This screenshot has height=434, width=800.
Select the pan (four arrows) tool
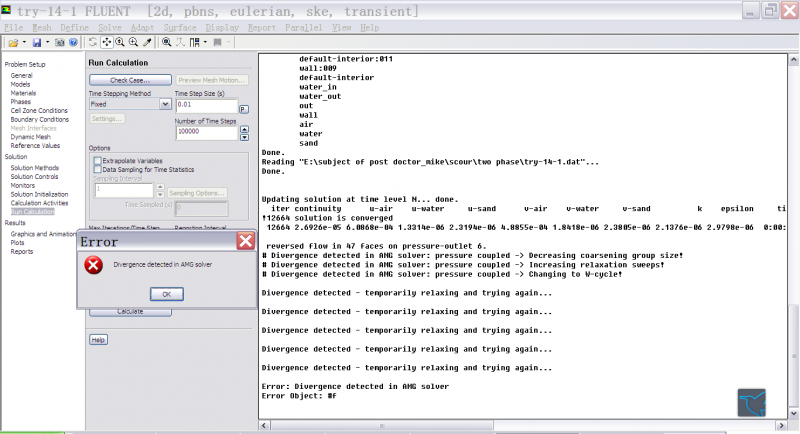coord(107,42)
